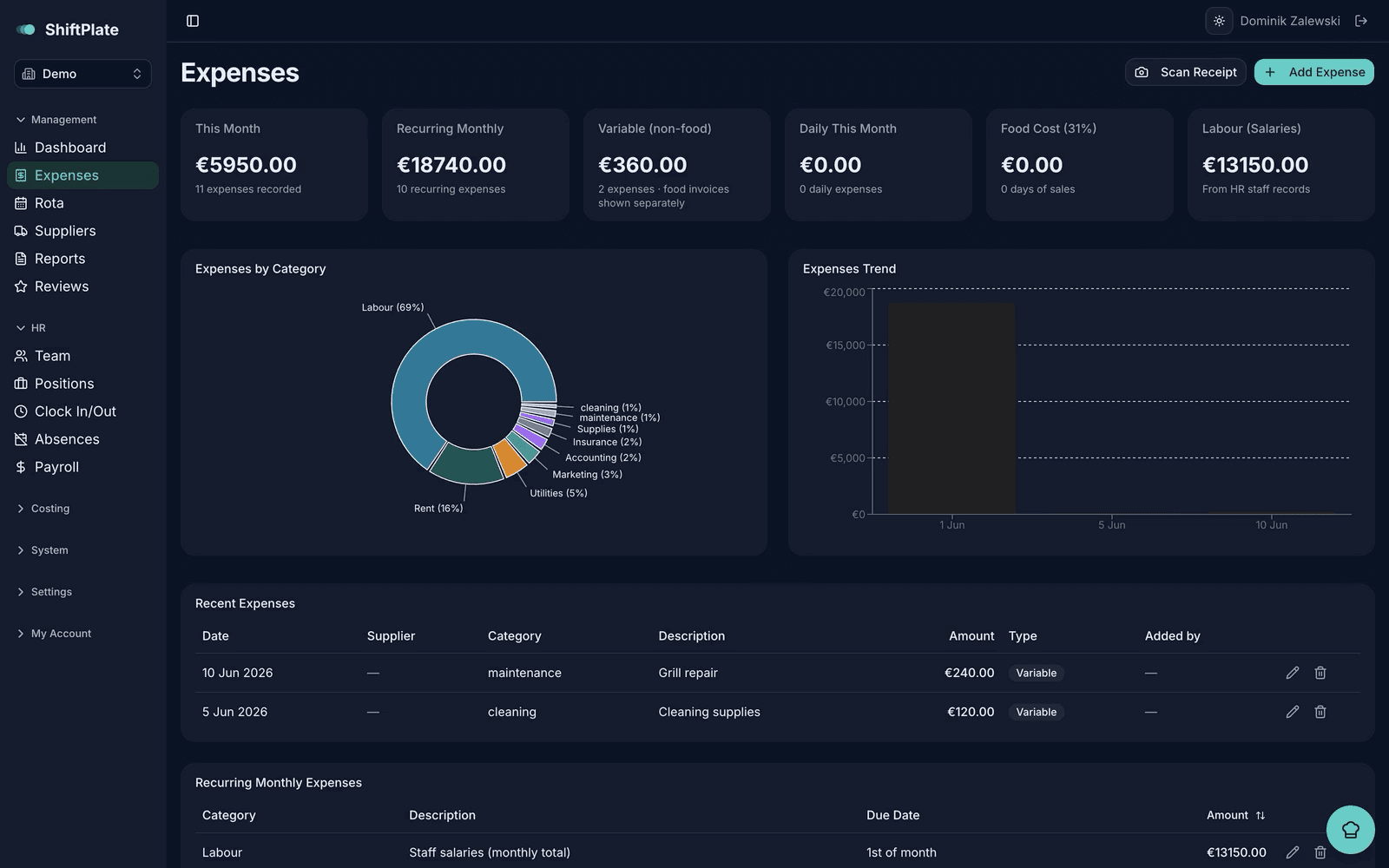Delete the Staff salaries recurring expense
Screen dimensions: 1389x868
(x=1320, y=852)
